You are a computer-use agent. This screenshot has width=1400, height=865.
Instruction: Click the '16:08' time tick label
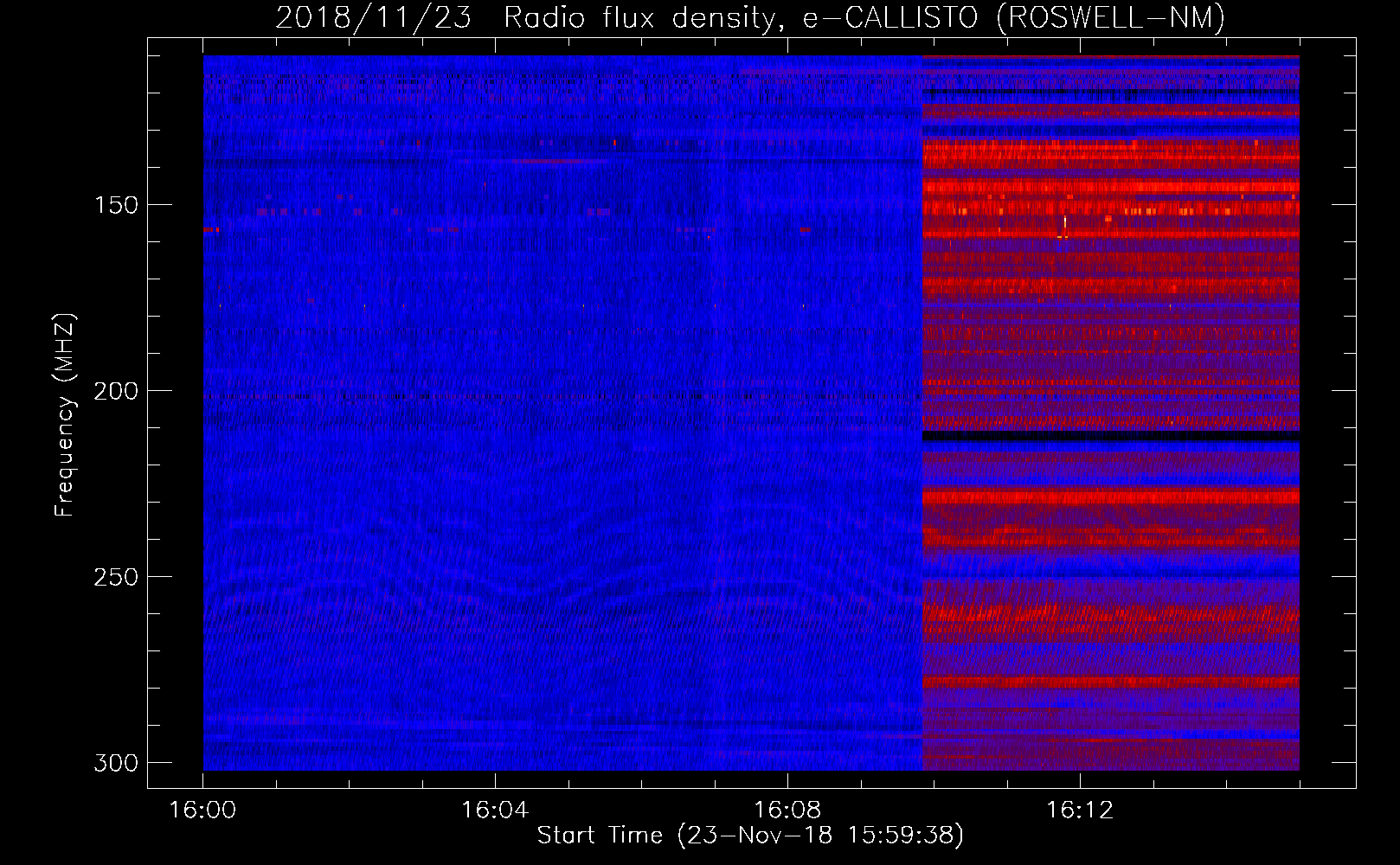click(787, 811)
